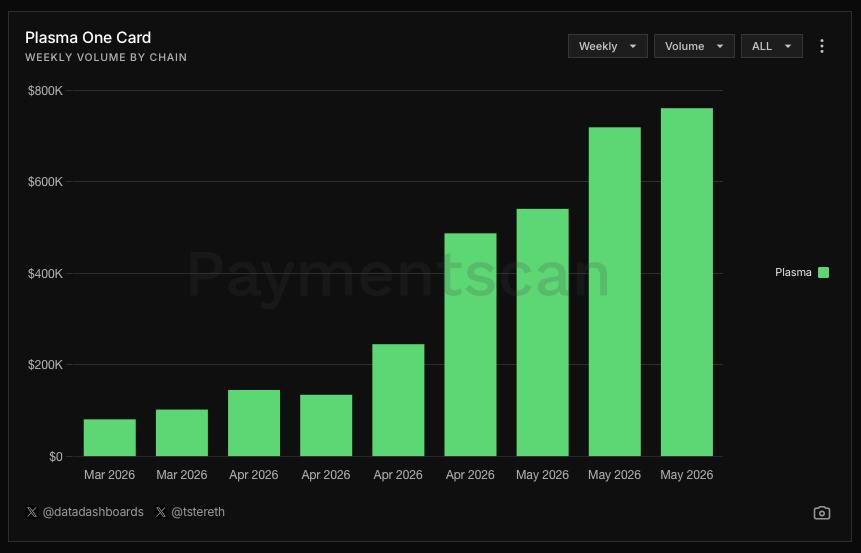
Task: Click the $400K axis label
Action: [45, 273]
